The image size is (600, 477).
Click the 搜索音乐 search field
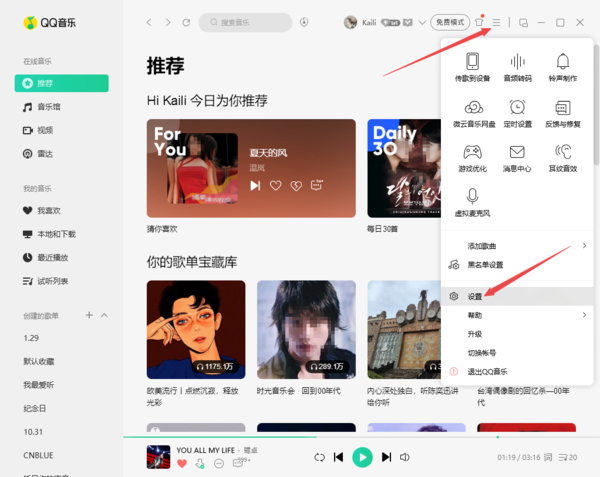pyautogui.click(x=245, y=22)
